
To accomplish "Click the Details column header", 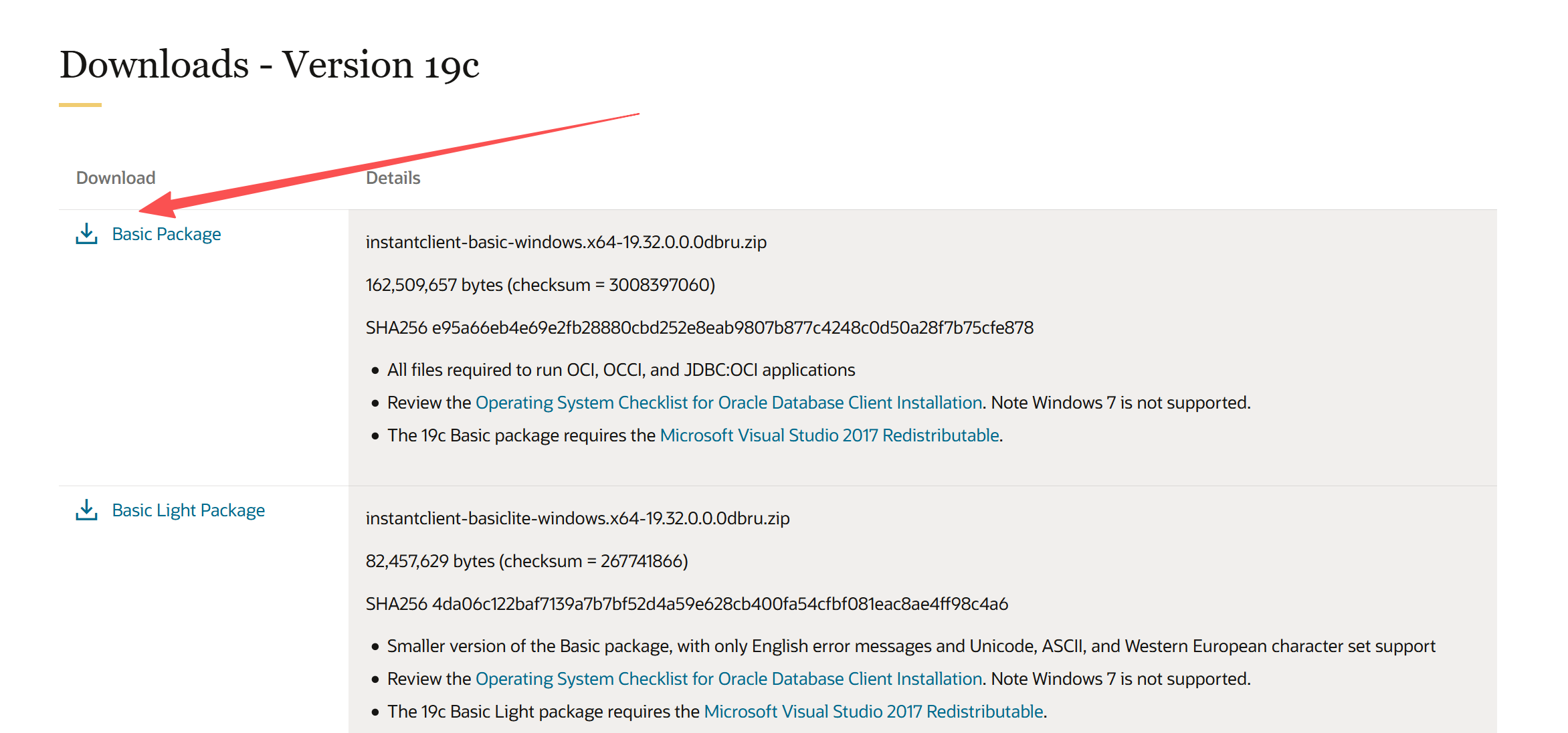I will click(x=393, y=178).
